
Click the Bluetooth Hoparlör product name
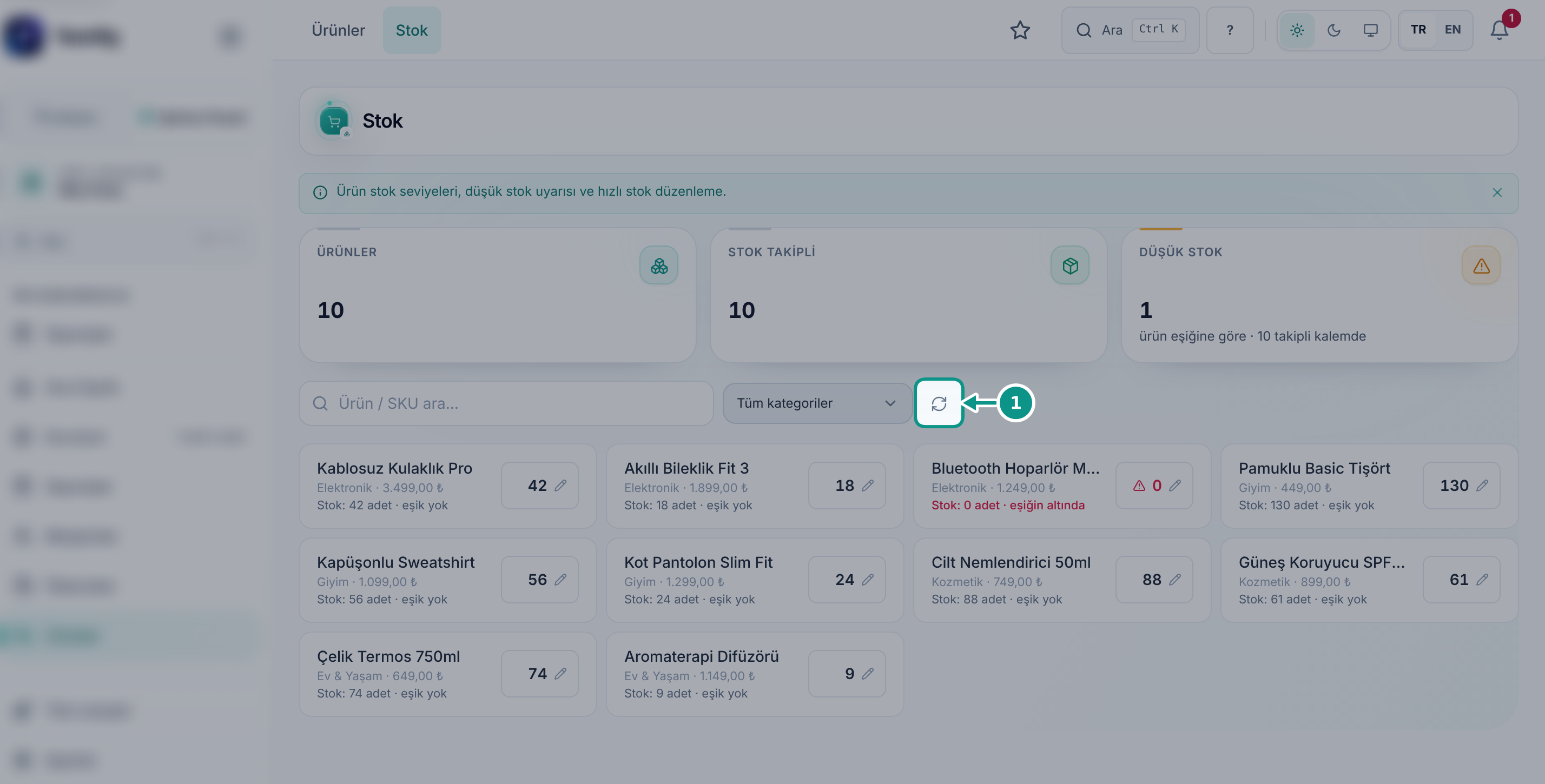1015,468
